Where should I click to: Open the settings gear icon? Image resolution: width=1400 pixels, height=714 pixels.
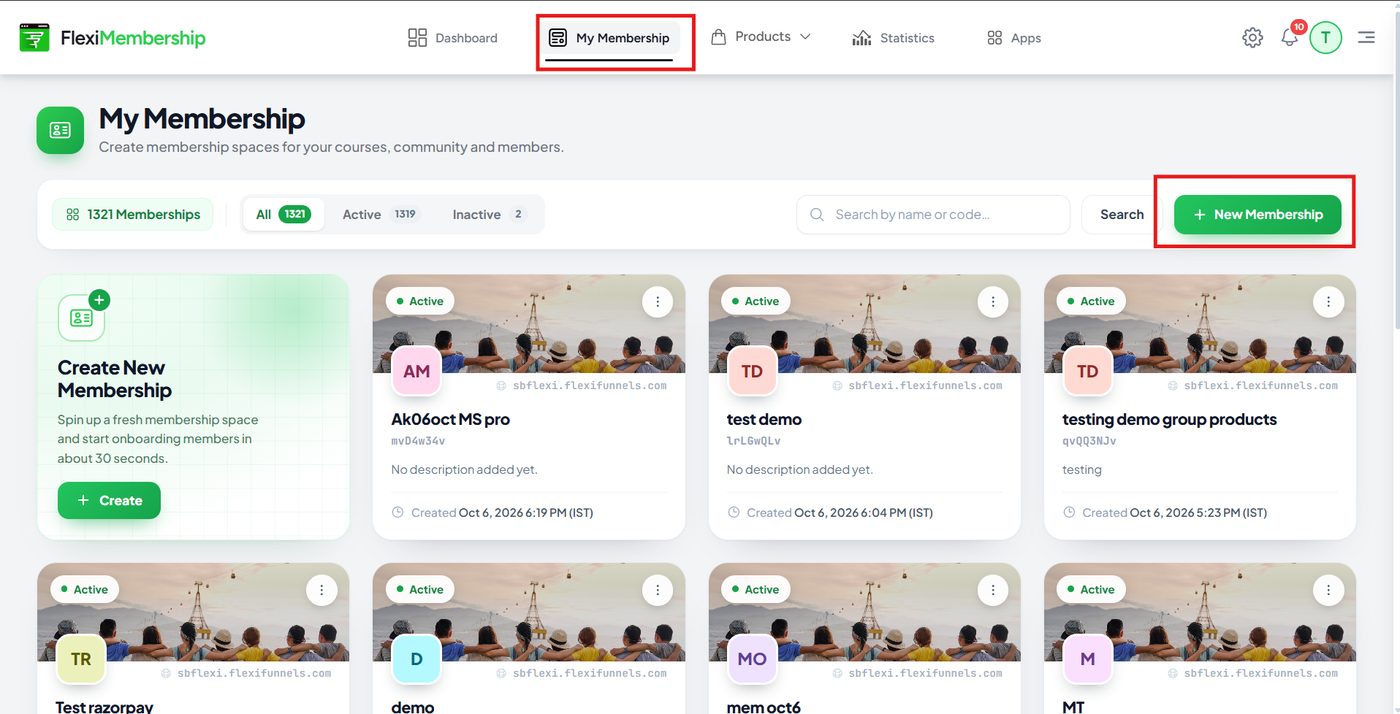point(1252,38)
